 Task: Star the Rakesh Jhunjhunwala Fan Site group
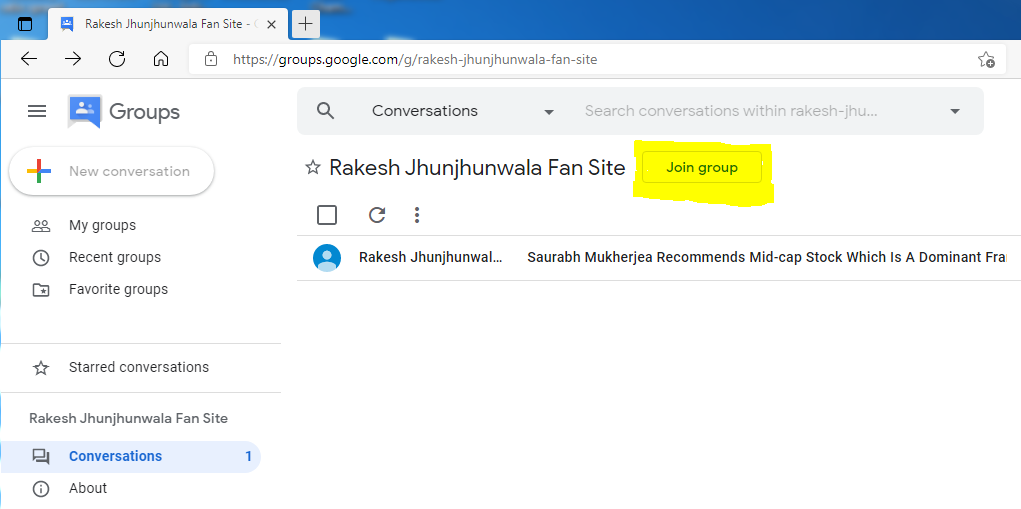[313, 168]
